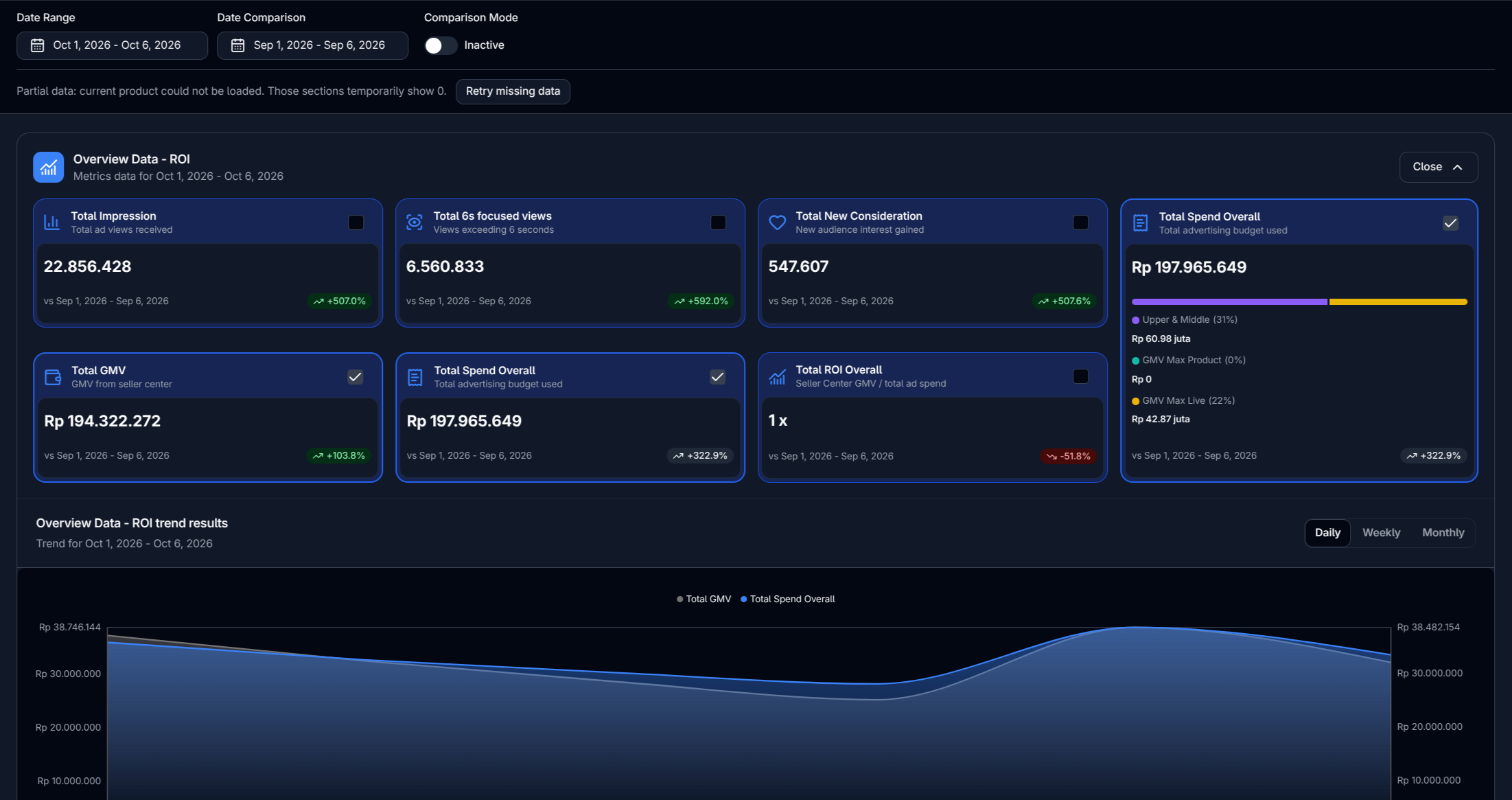Check the Total New Consideration checkbox

[x=1080, y=222]
